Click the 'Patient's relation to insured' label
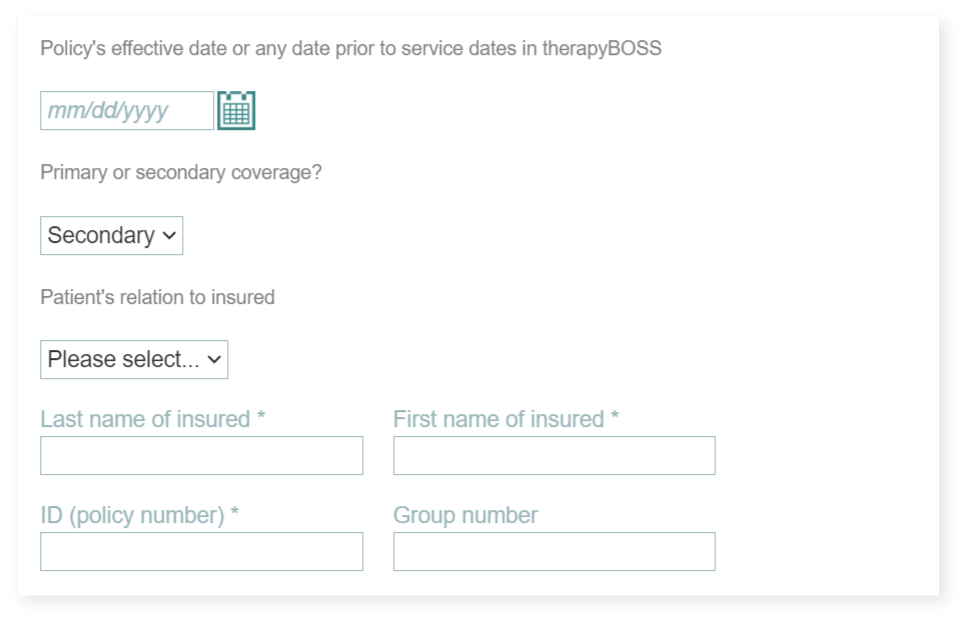Screen dimensions: 962x618 coord(157,297)
